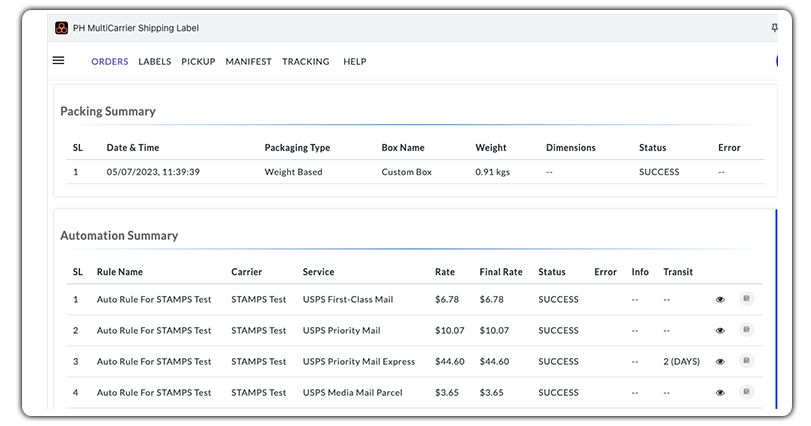Click the Custom Box cell
This screenshot has height=426, width=811.
pyautogui.click(x=407, y=172)
